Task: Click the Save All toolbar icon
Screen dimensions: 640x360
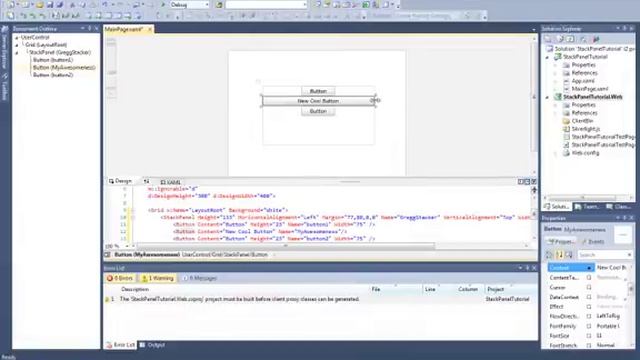Action: tap(60, 5)
